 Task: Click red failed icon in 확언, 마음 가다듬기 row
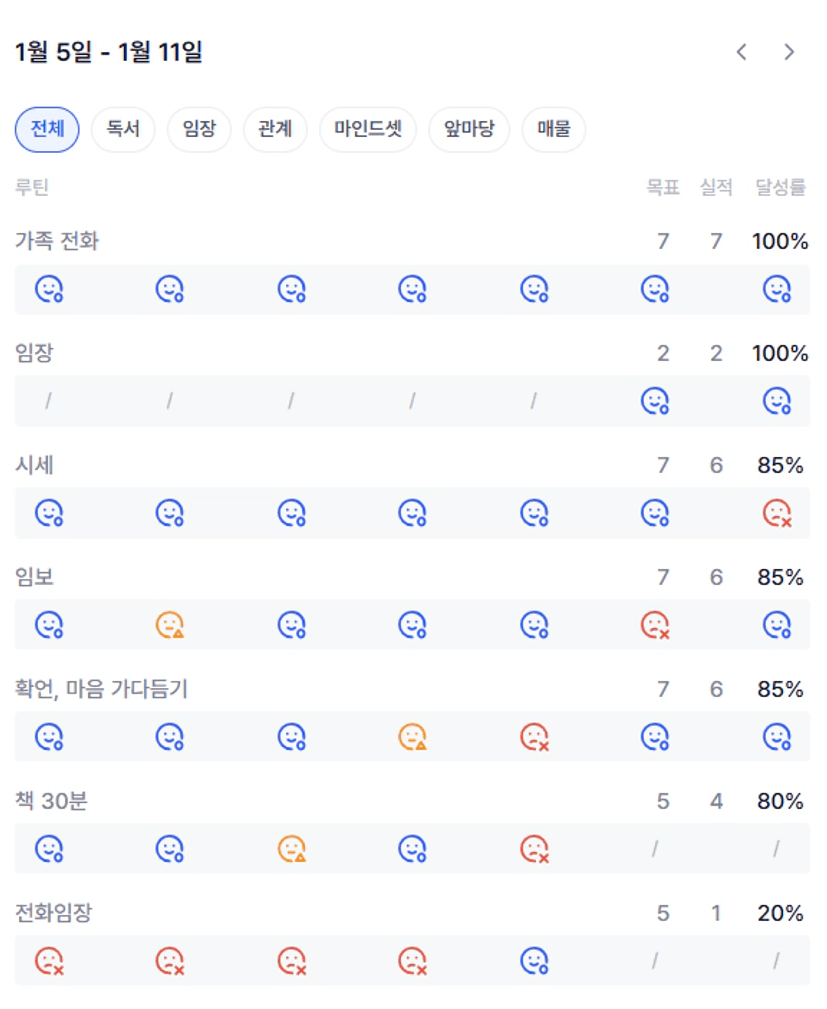pos(534,738)
